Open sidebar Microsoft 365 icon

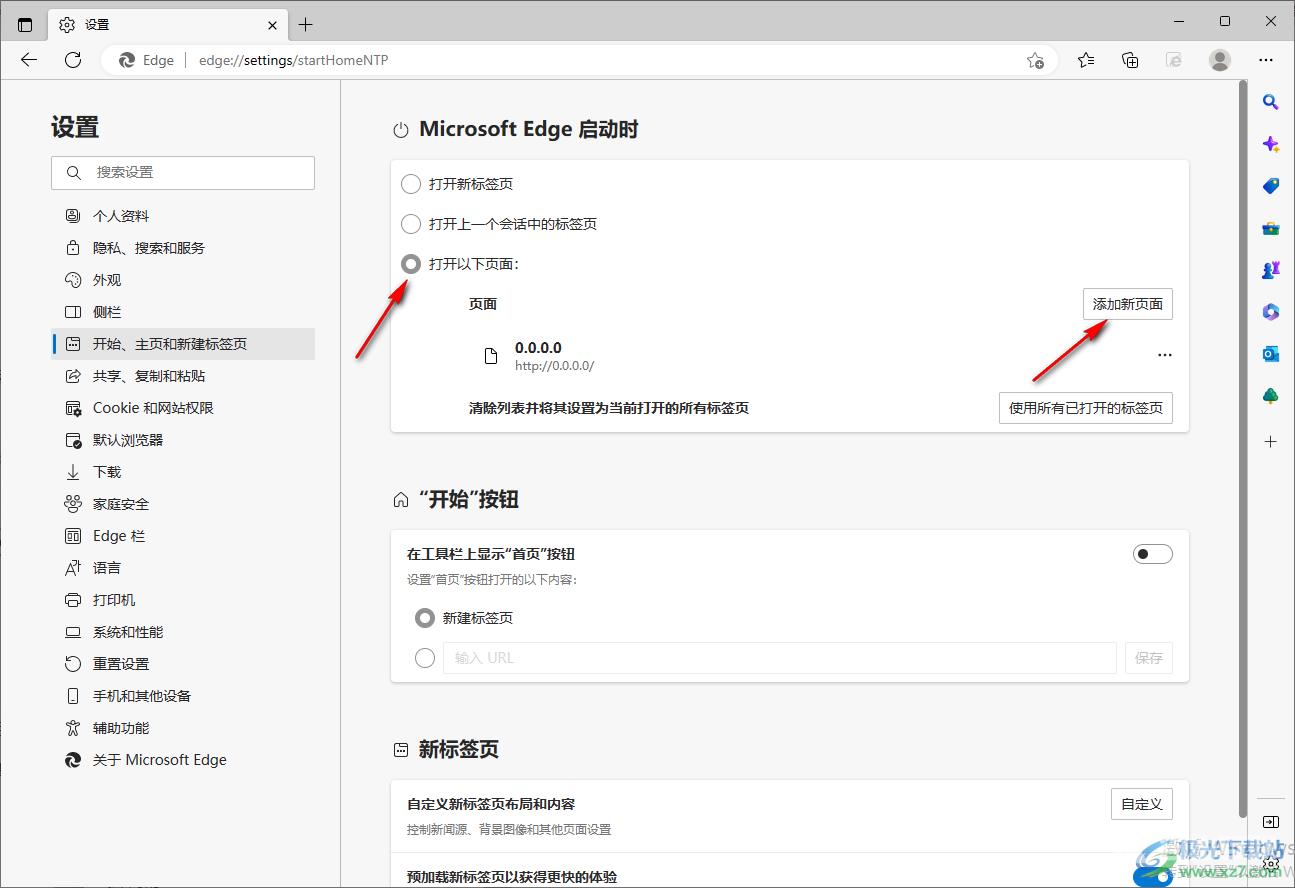coord(1270,312)
